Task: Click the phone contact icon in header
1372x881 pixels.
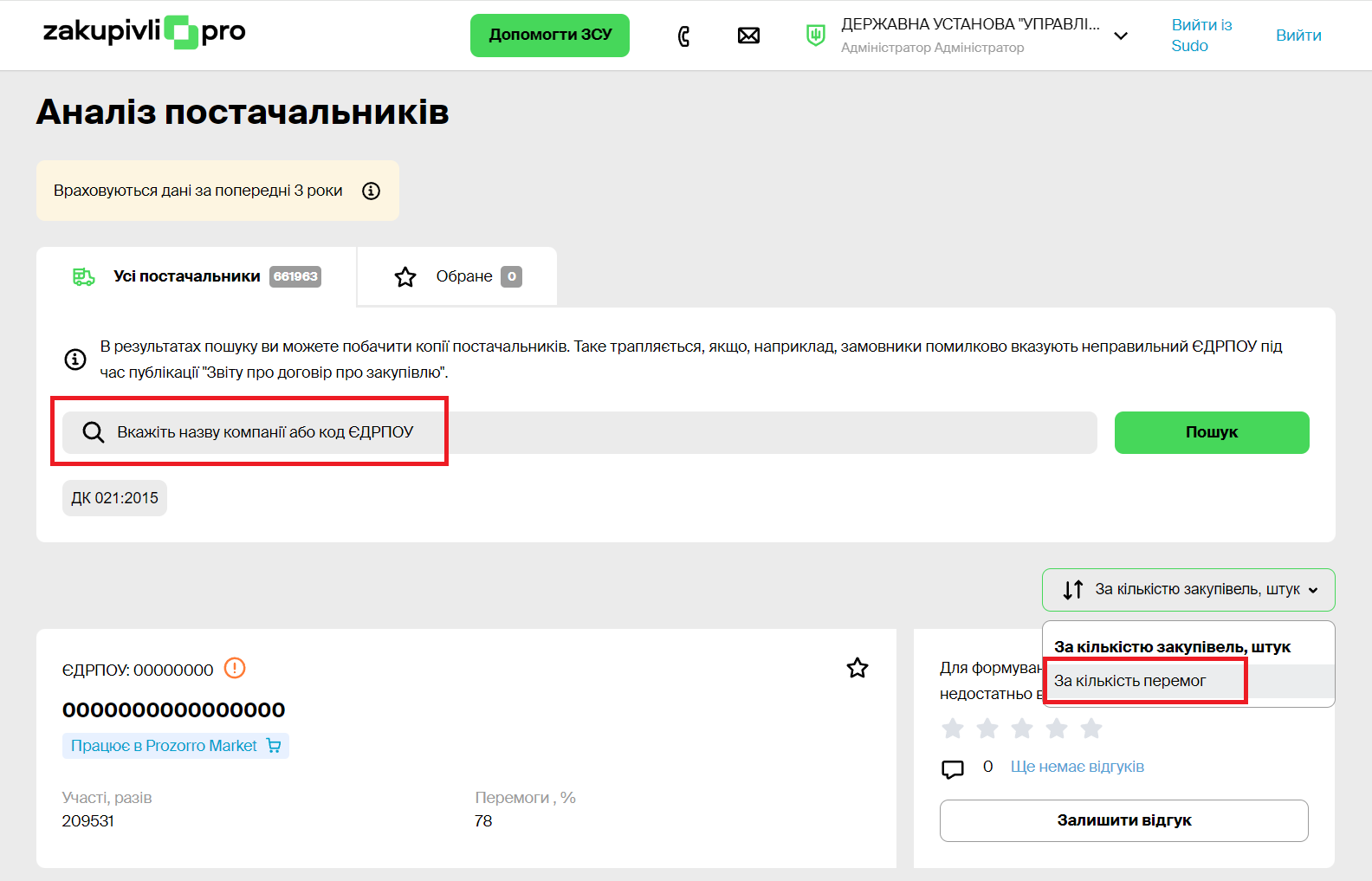Action: 683,36
